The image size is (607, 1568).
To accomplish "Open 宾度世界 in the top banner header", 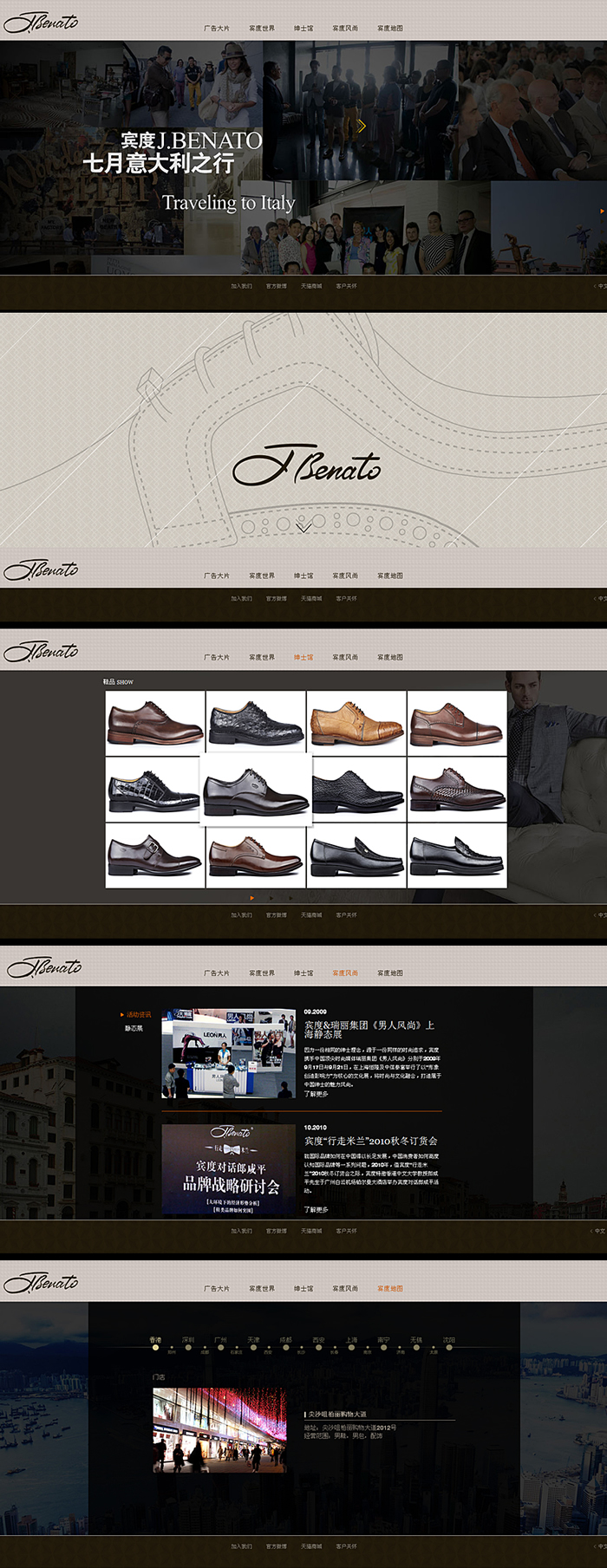I will [x=262, y=29].
